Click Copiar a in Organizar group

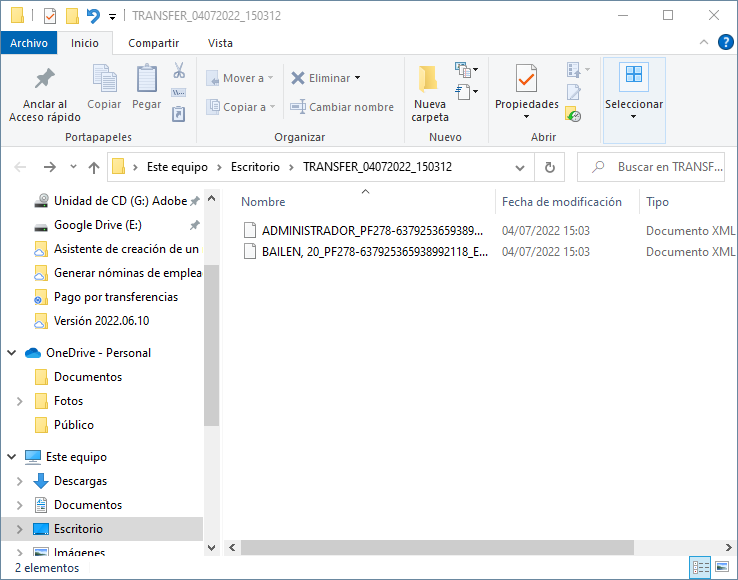(x=241, y=107)
